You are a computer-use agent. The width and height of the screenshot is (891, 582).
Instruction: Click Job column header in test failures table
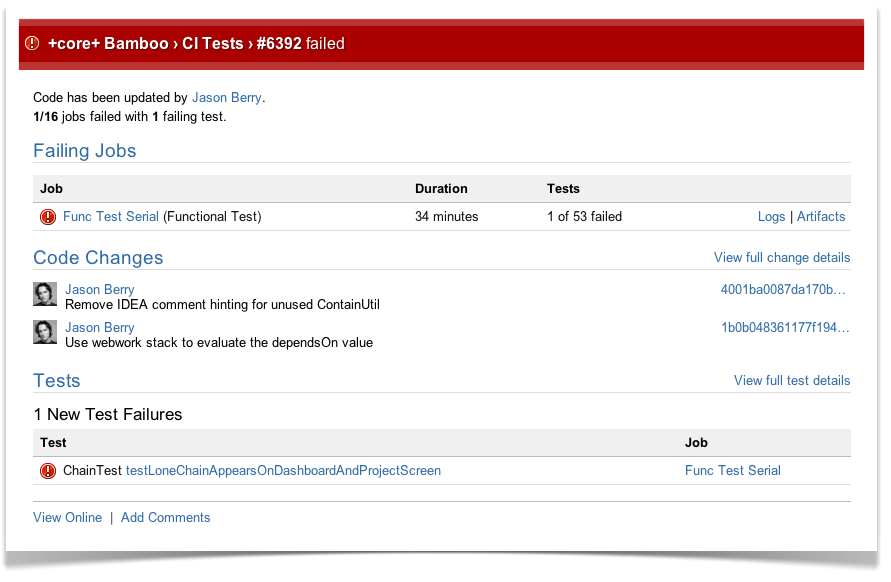tap(696, 443)
